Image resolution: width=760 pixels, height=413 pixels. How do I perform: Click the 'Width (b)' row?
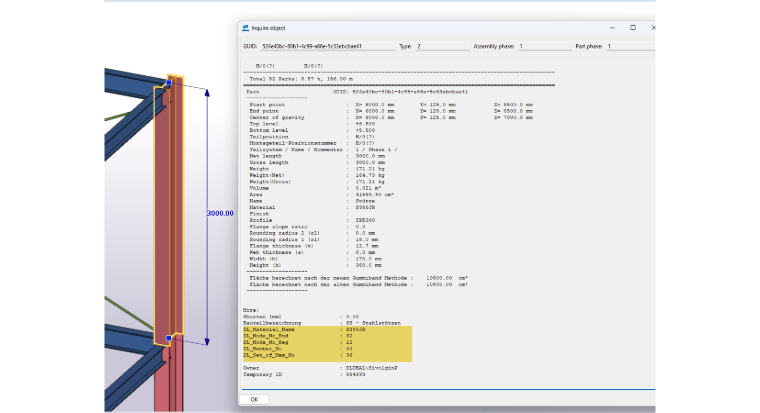tap(315, 259)
